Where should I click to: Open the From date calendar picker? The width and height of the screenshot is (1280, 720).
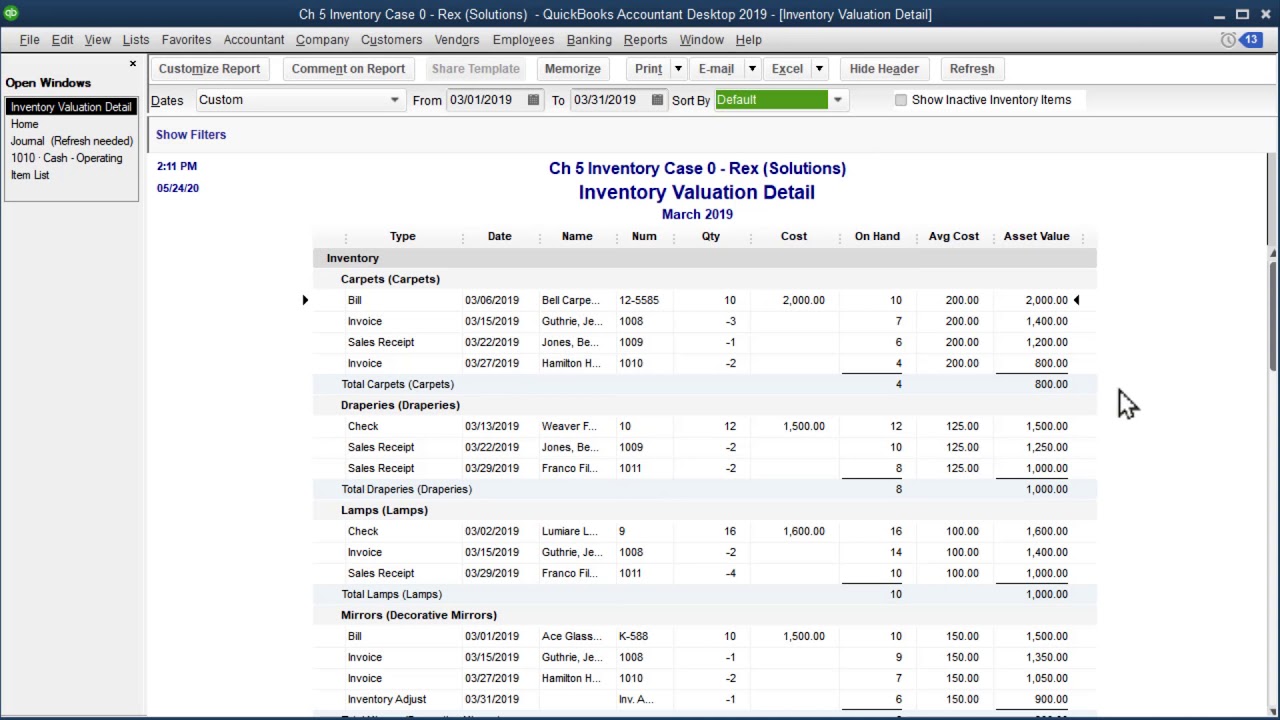(x=533, y=100)
